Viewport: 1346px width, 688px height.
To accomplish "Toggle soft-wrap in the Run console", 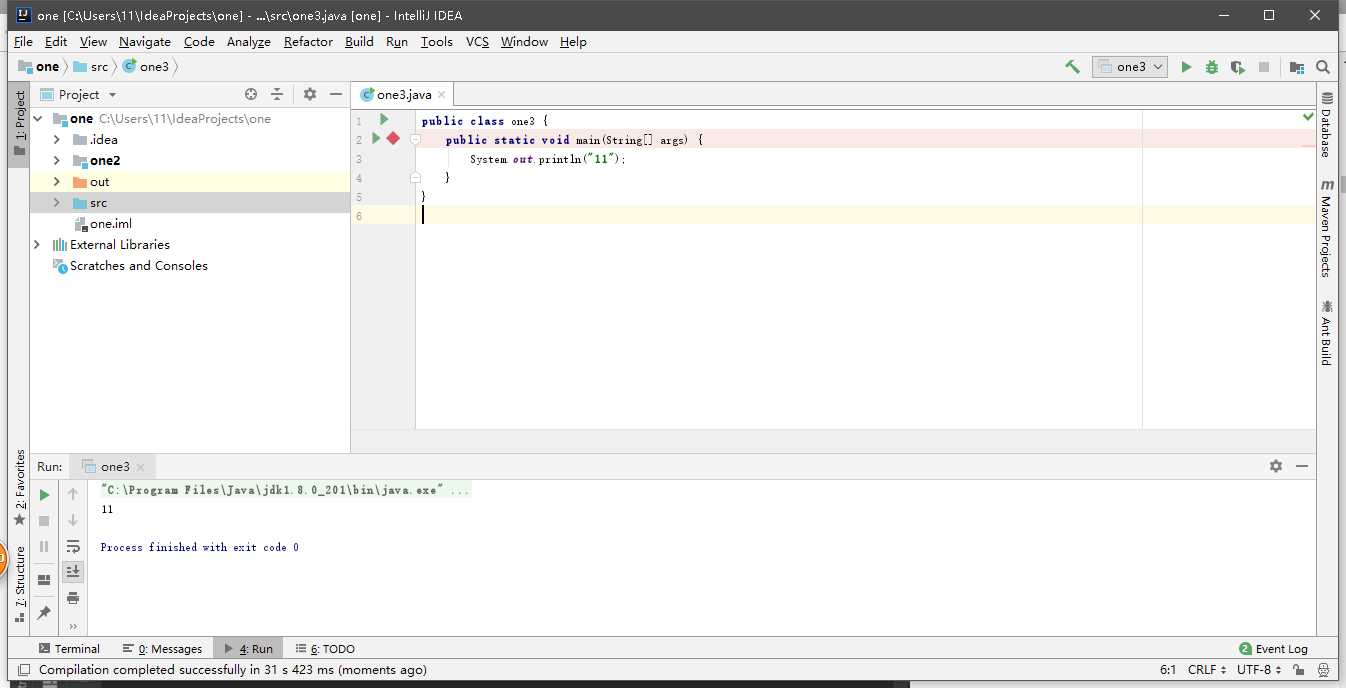I will [x=73, y=547].
